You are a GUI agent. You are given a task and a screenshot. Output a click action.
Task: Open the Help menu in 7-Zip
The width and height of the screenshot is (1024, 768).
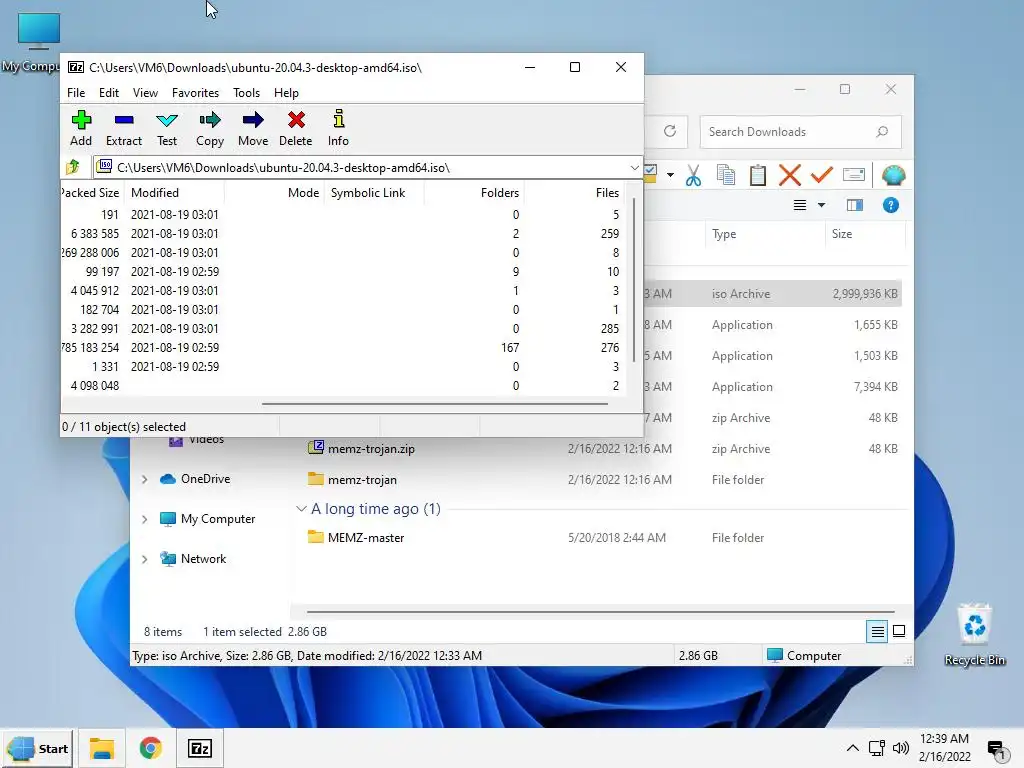point(286,93)
